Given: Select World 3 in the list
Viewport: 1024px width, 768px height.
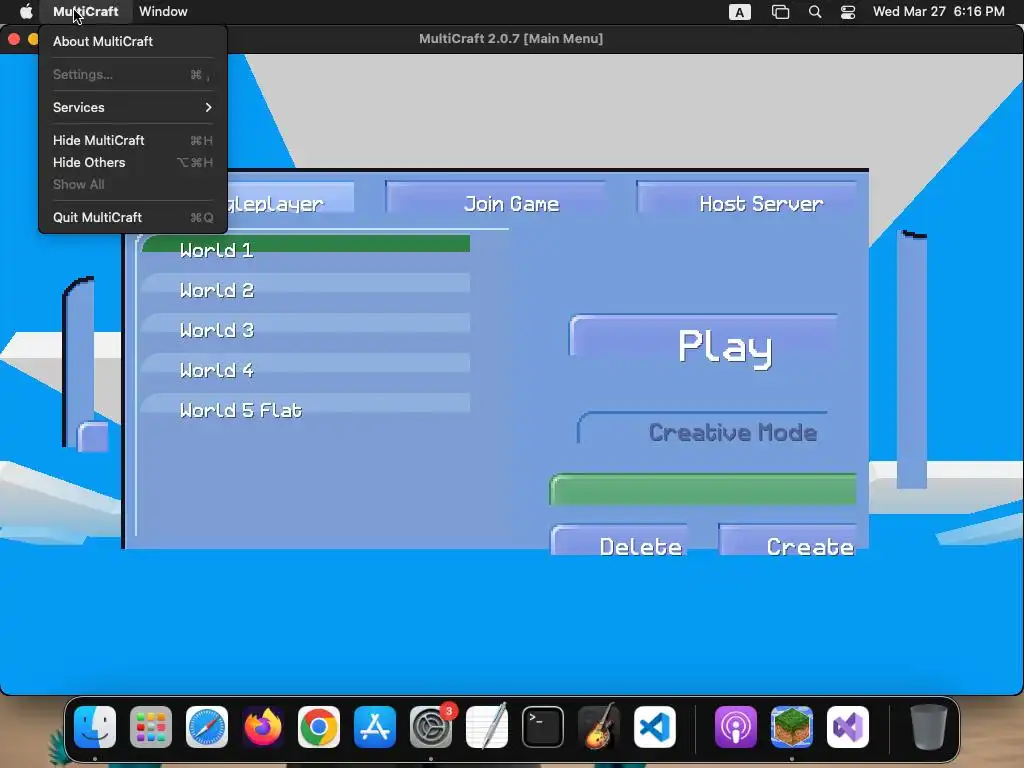Looking at the screenshot, I should (x=306, y=327).
